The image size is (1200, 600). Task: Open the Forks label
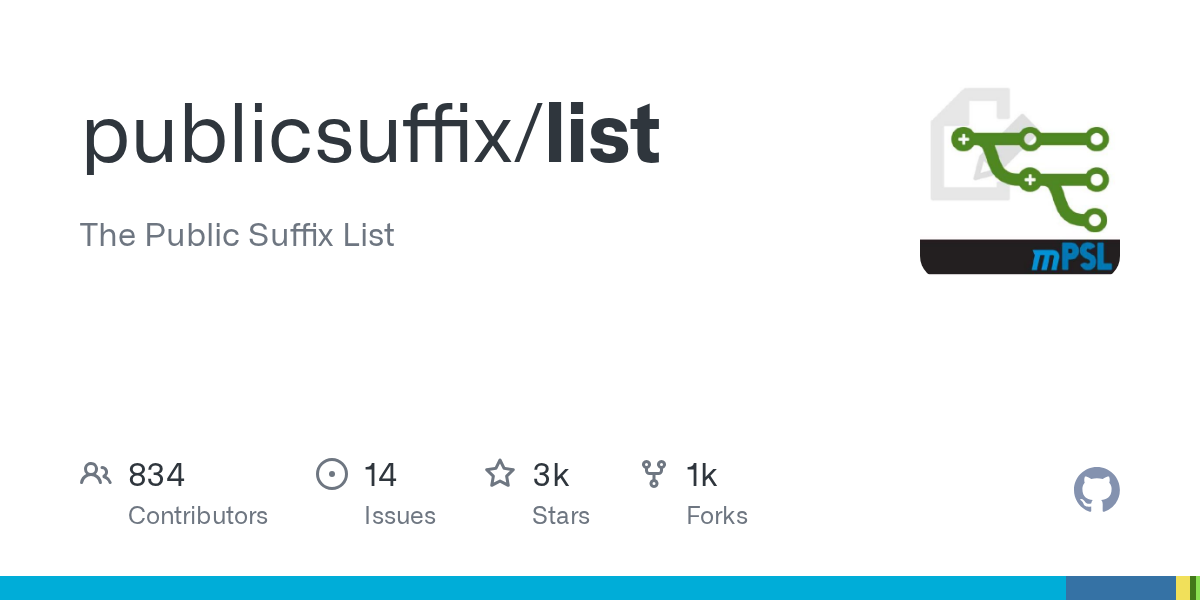point(717,516)
